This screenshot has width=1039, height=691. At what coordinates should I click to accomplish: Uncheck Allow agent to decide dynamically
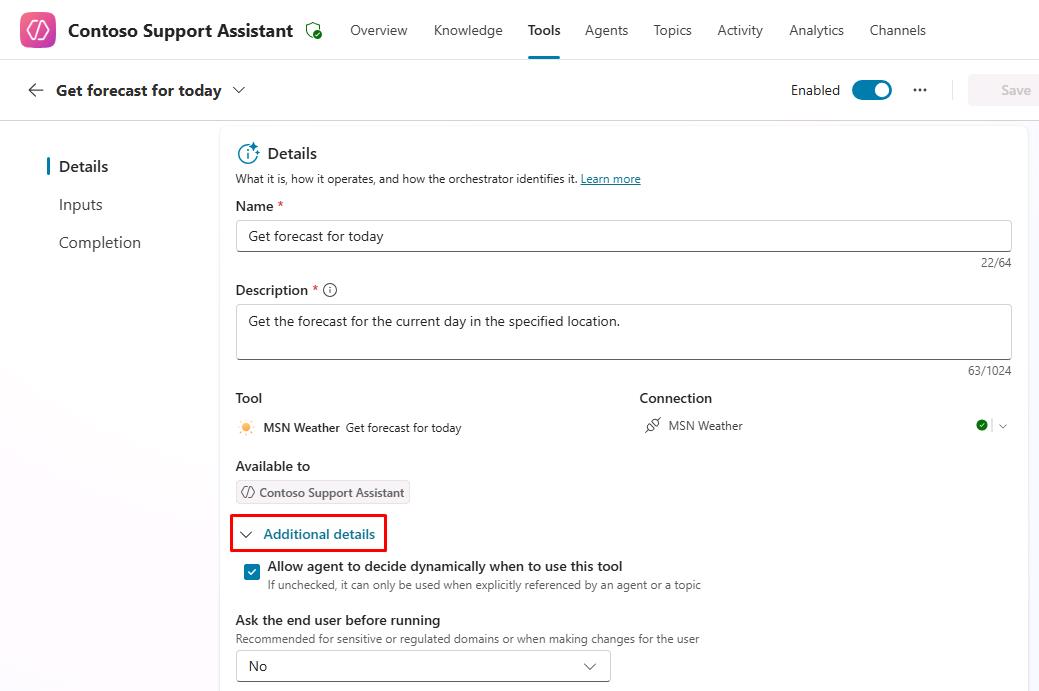252,573
